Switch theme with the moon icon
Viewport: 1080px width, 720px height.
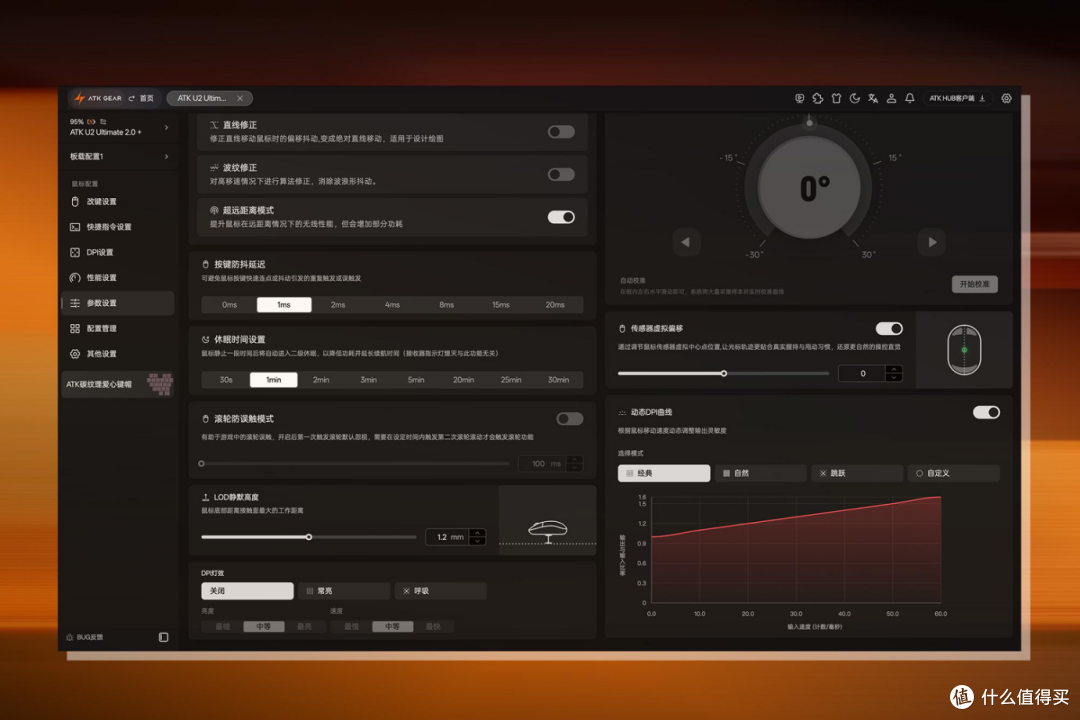[855, 99]
